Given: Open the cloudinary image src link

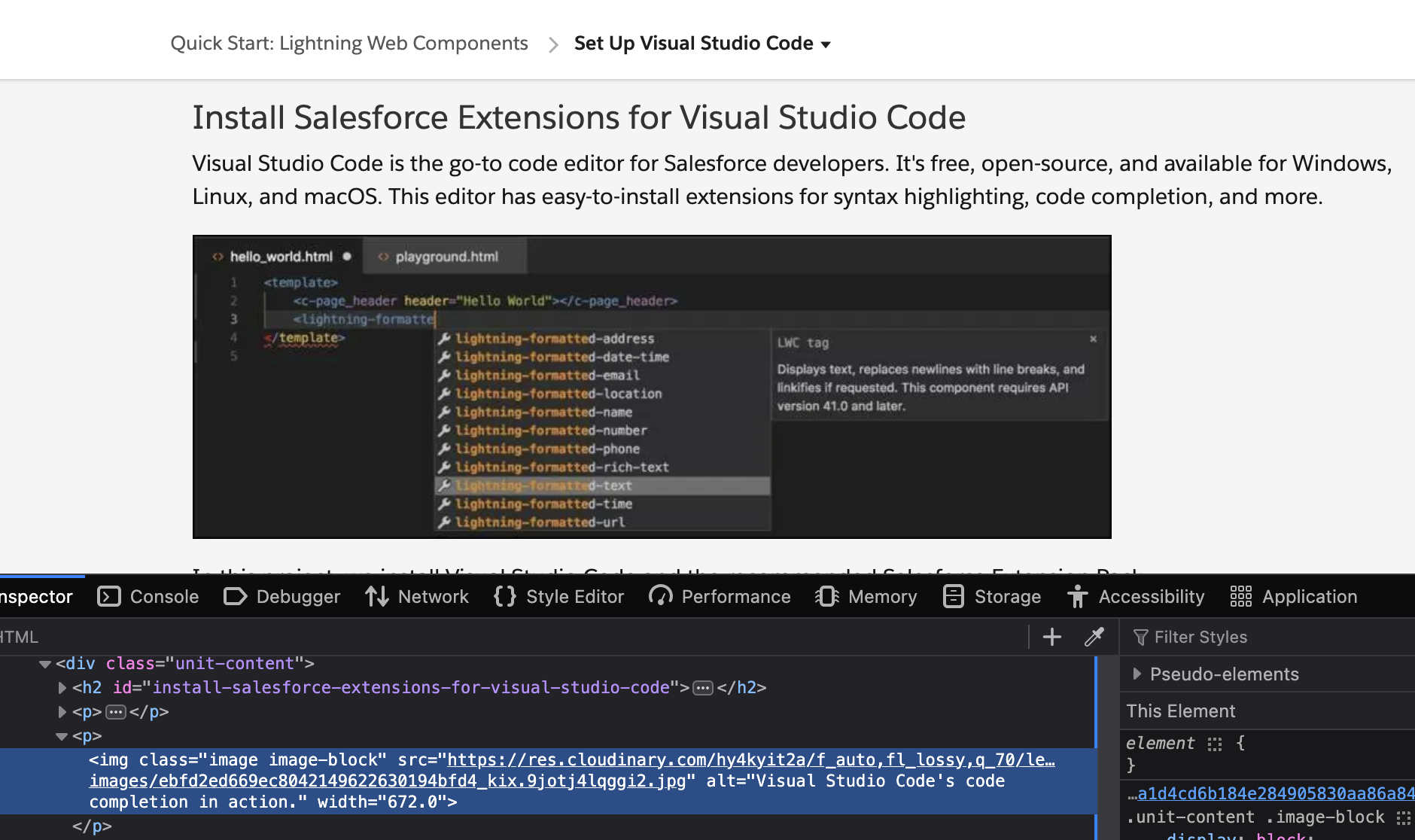Looking at the screenshot, I should tap(750, 760).
